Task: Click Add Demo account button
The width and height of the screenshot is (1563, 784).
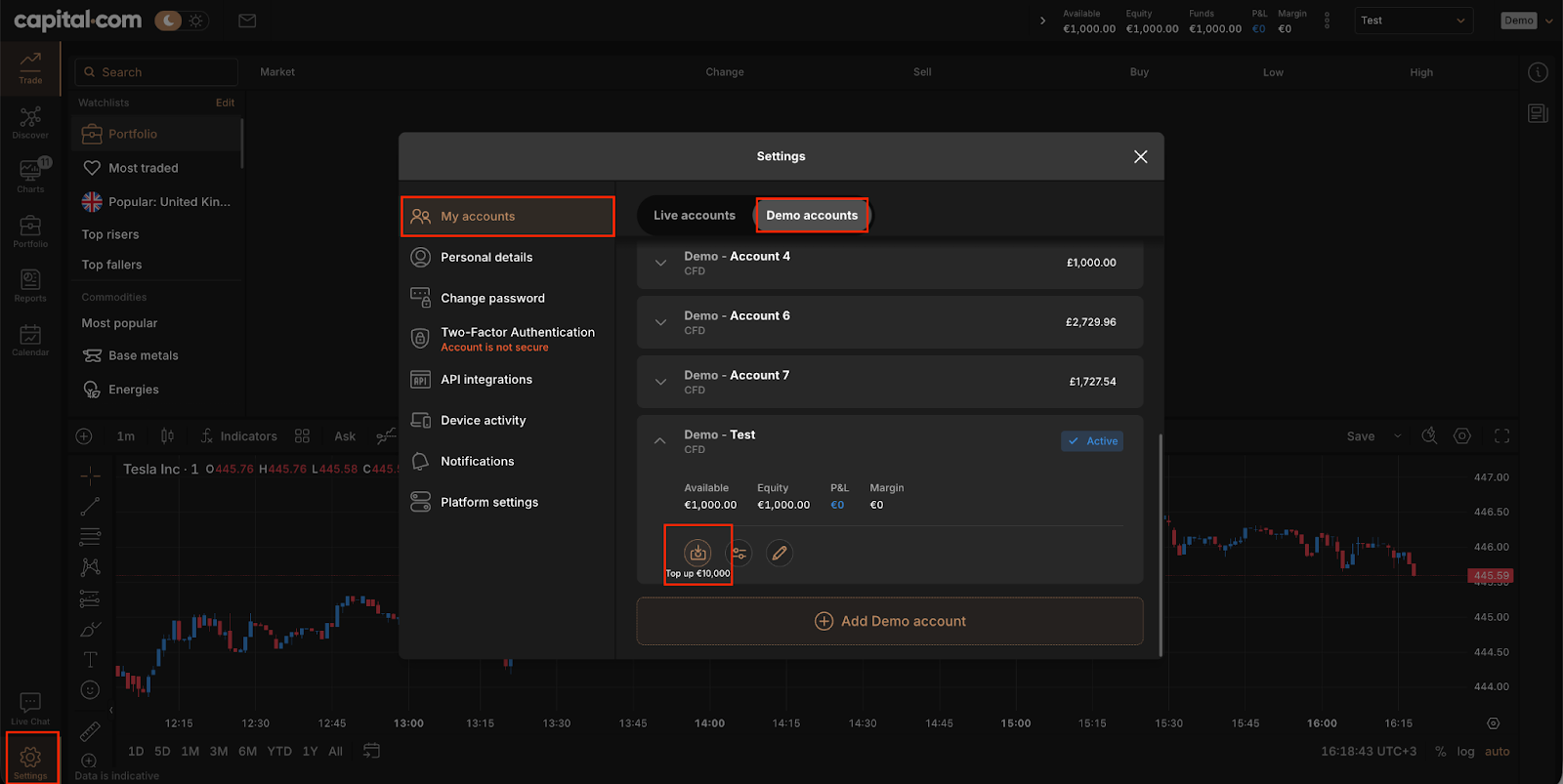Action: (x=889, y=621)
